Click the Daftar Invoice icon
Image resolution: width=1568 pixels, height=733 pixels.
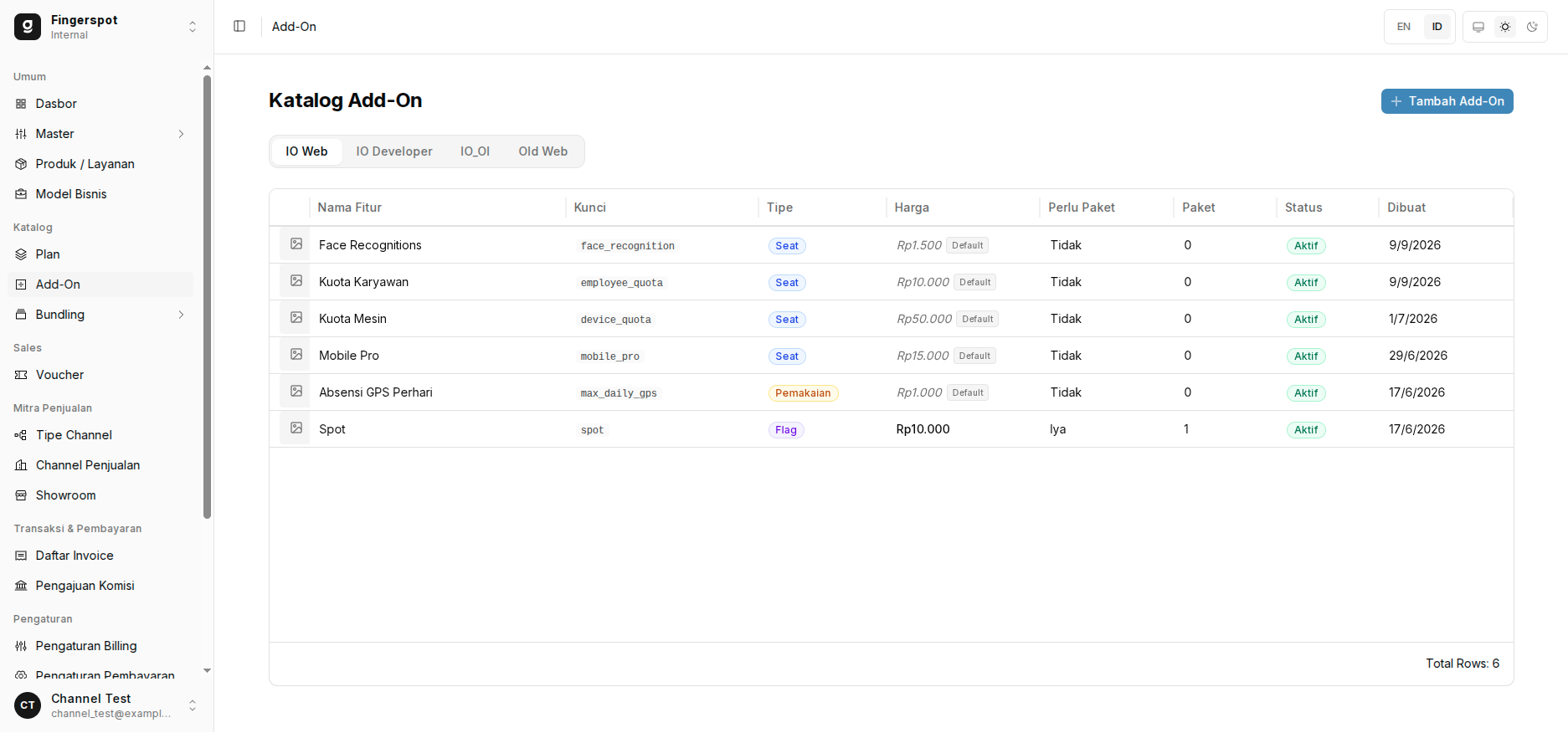click(x=21, y=556)
